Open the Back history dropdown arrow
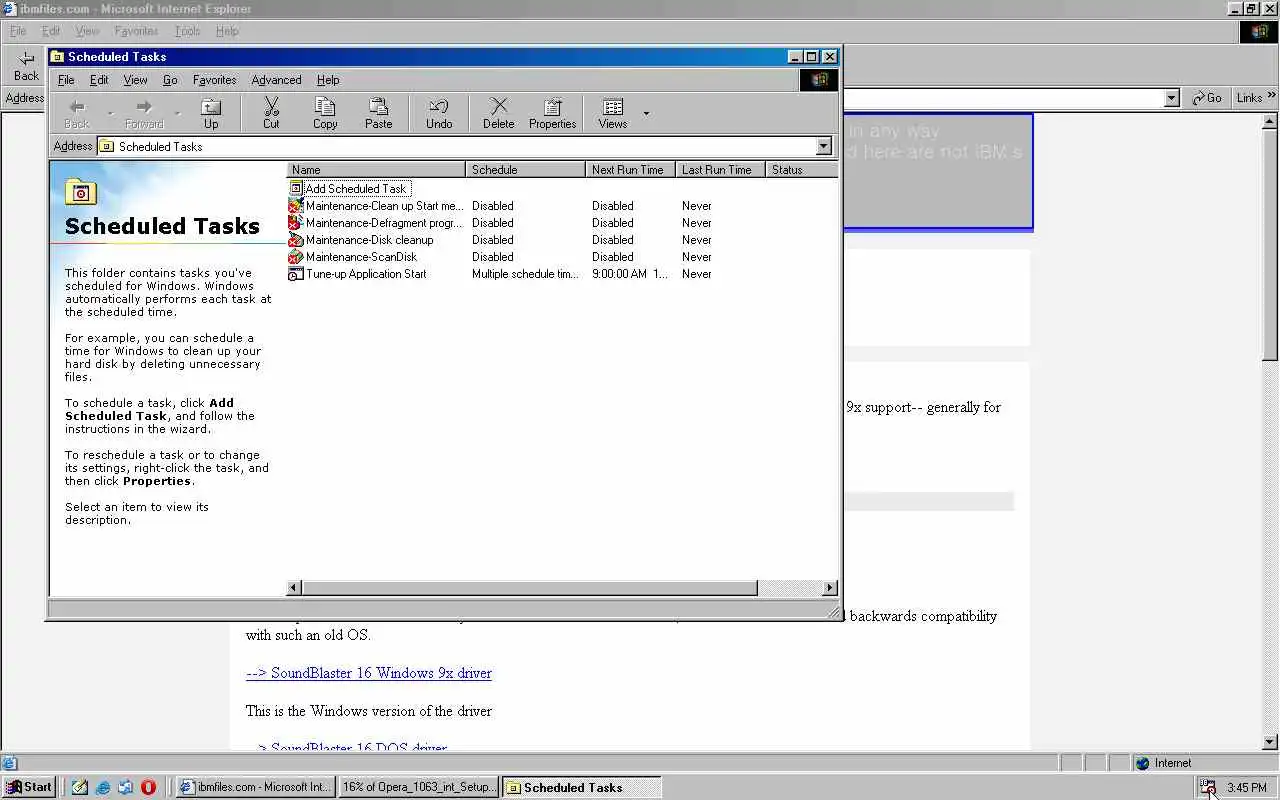Image resolution: width=1280 pixels, height=800 pixels. [110, 113]
